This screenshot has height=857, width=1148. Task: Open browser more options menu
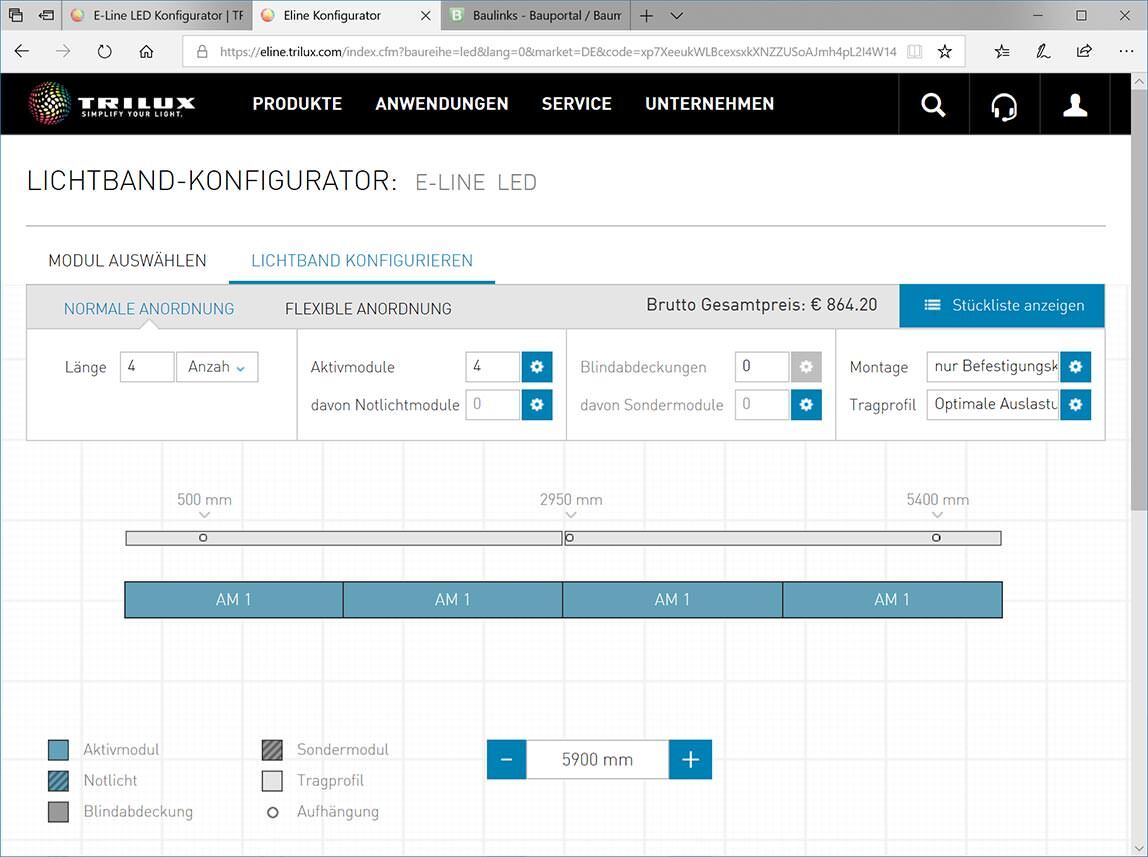[1126, 51]
